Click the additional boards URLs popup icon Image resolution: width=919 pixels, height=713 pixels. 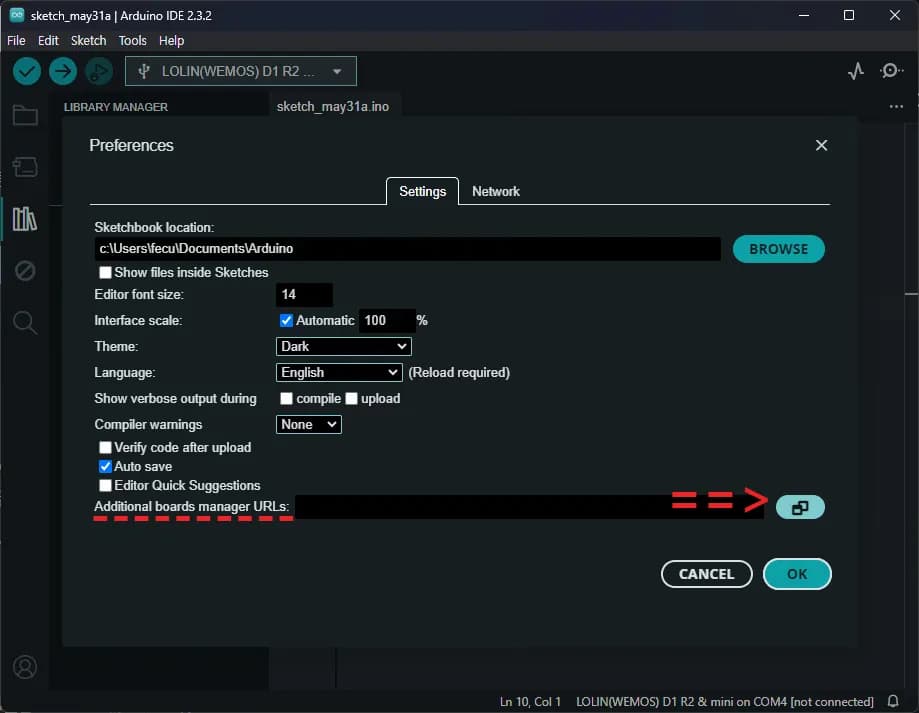[x=799, y=507]
